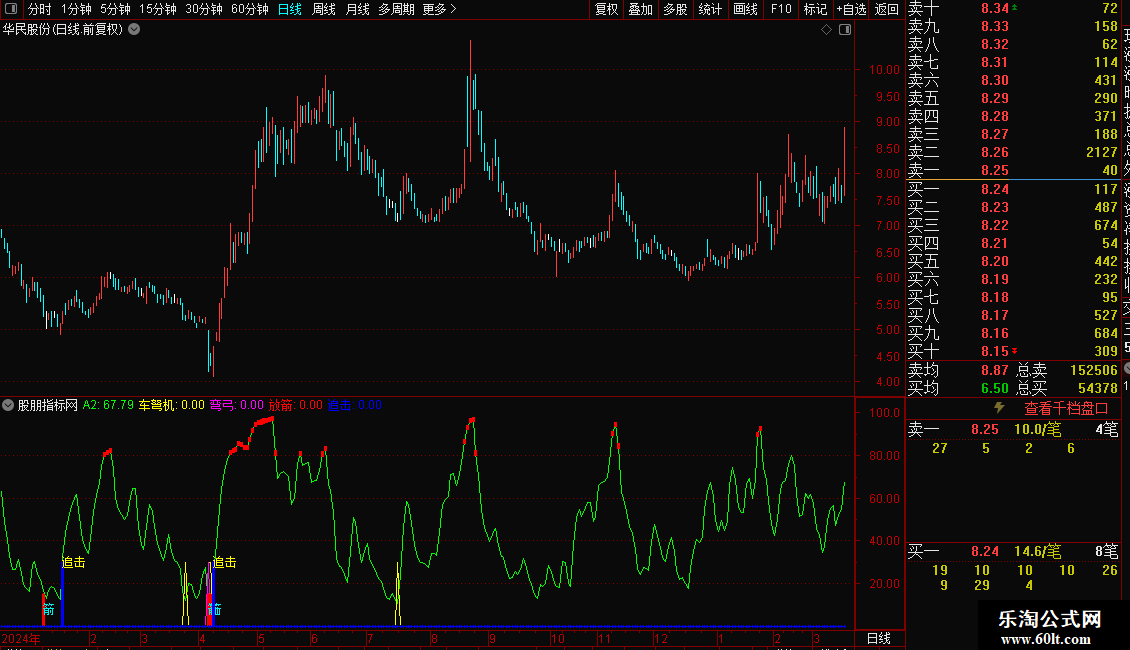Image resolution: width=1130 pixels, height=650 pixels.
Task: Open dropdown beside 股朋指标网 indicator
Action: point(8,405)
